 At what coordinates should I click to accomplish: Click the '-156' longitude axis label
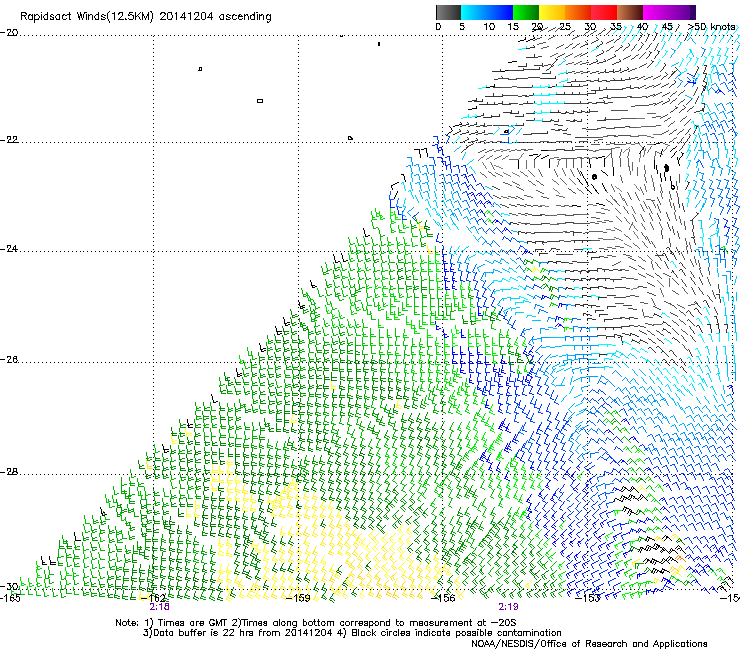pos(444,598)
